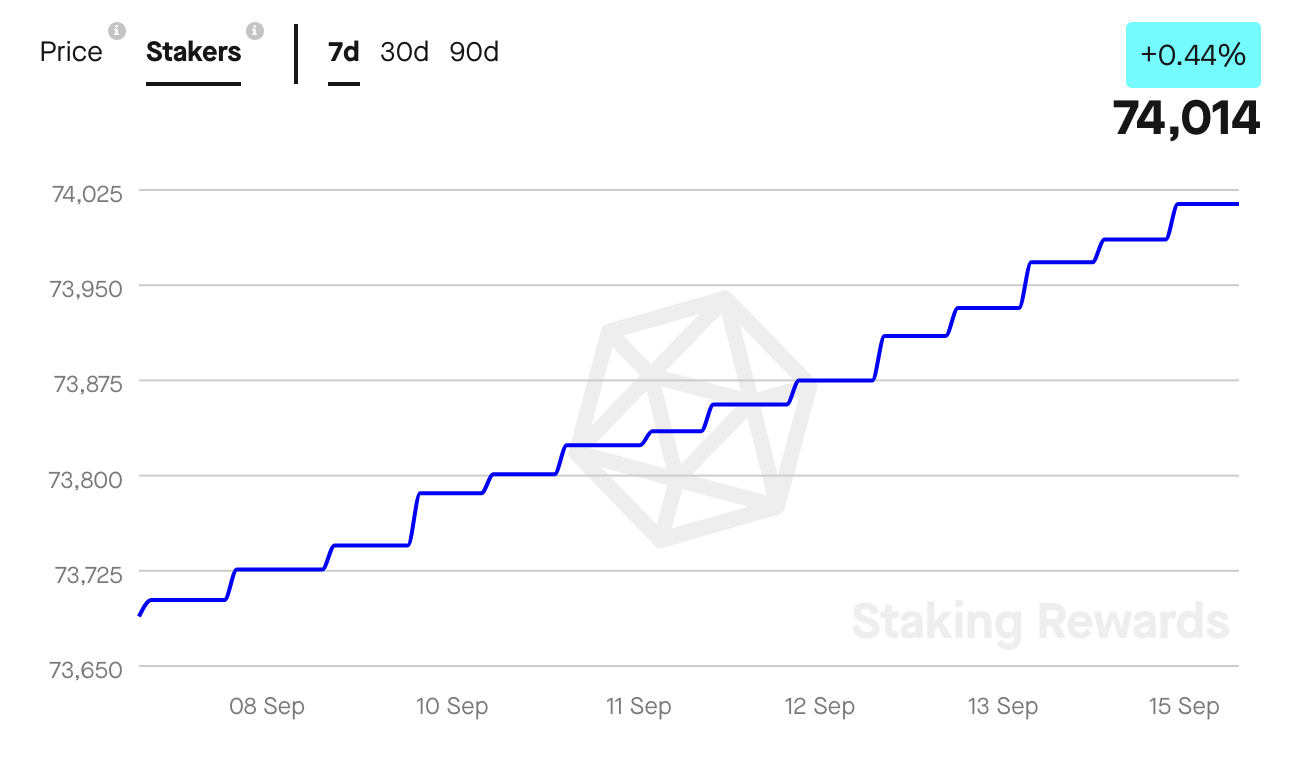Click the 73,650 y-axis label
1290x758 pixels.
coord(87,670)
